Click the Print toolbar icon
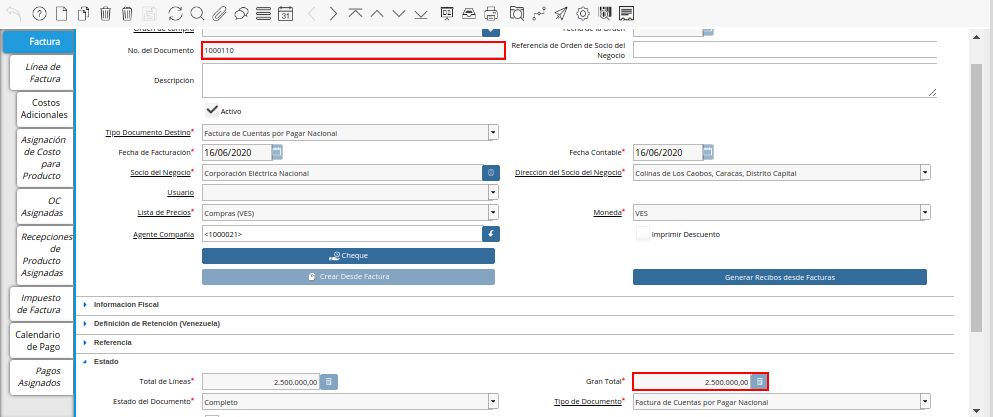993x417 pixels. coord(491,13)
